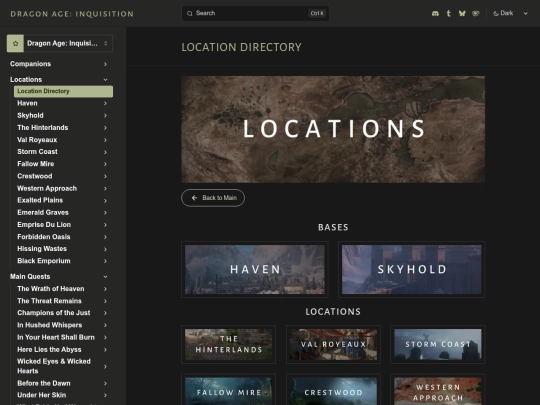Open Under Her Skin quest
Screen dimensions: 540x405
click(42, 395)
